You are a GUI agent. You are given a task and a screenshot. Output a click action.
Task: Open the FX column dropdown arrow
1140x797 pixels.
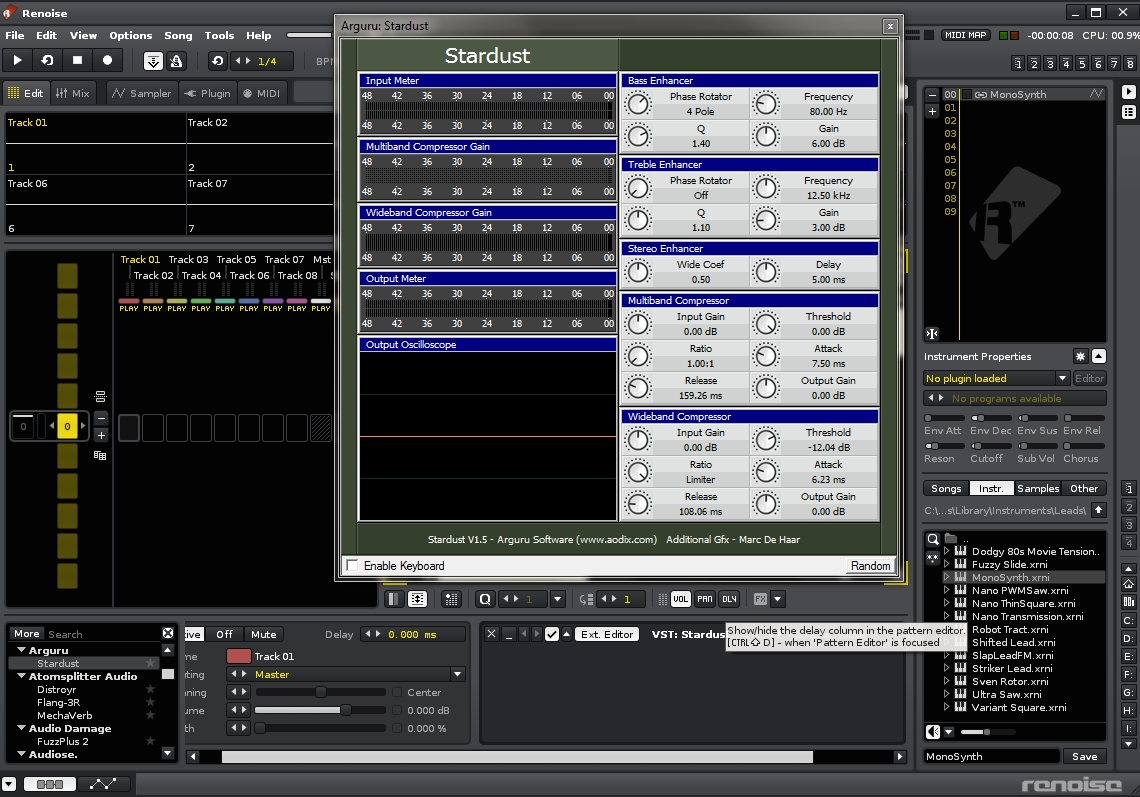777,599
